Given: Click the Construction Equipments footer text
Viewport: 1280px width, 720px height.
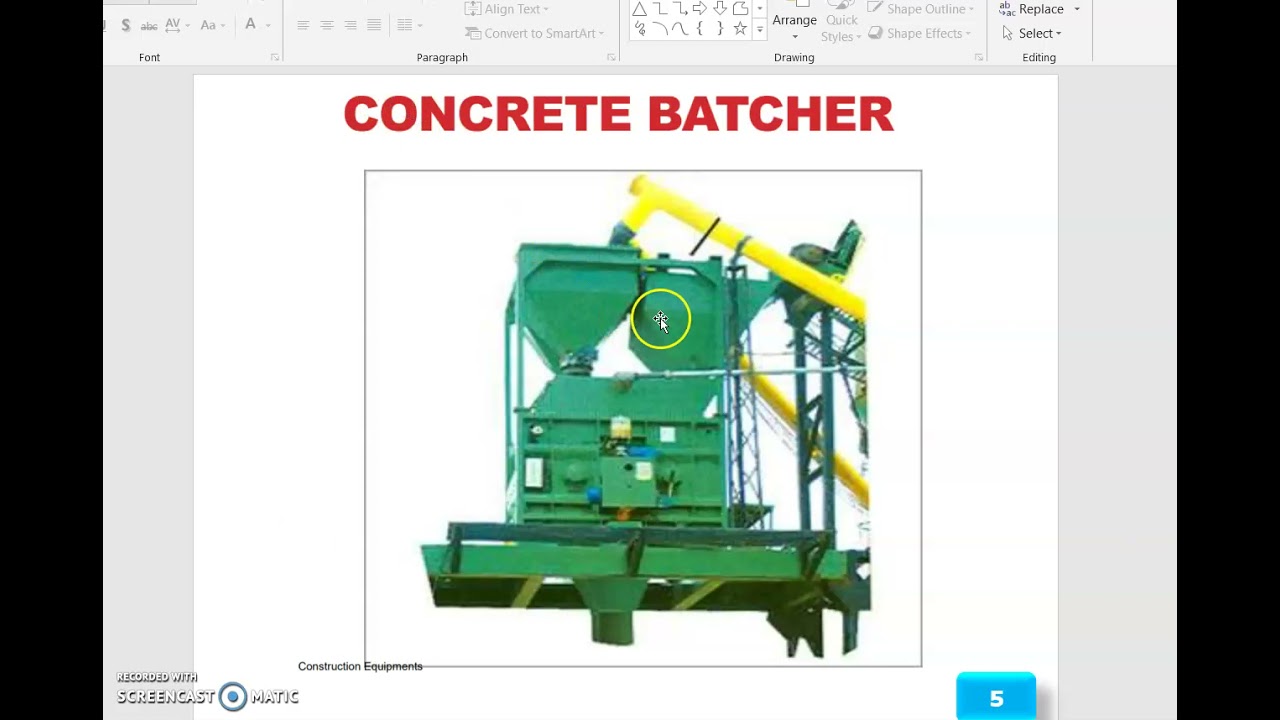Looking at the screenshot, I should [x=360, y=666].
